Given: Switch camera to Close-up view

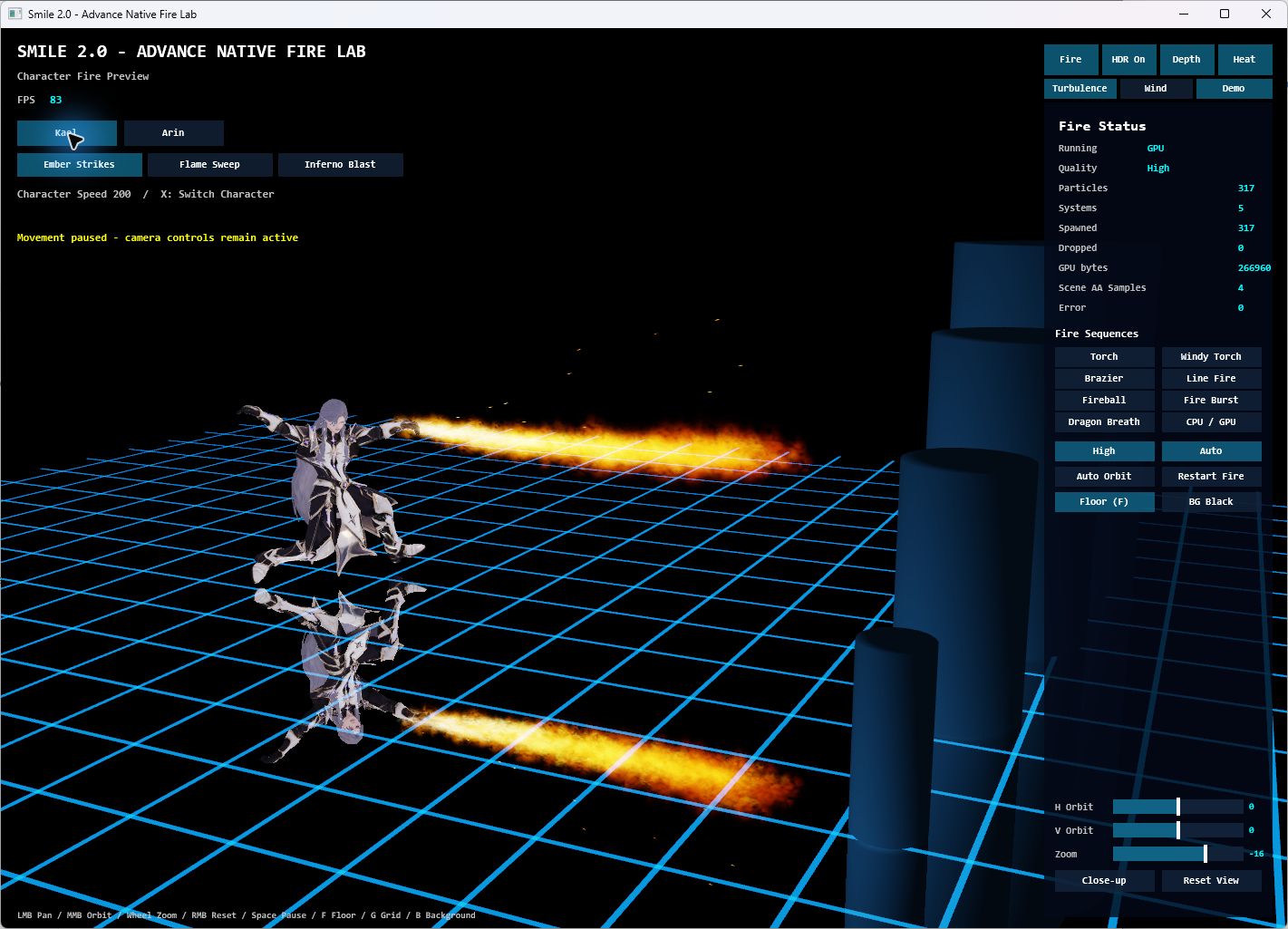Looking at the screenshot, I should pos(1104,881).
